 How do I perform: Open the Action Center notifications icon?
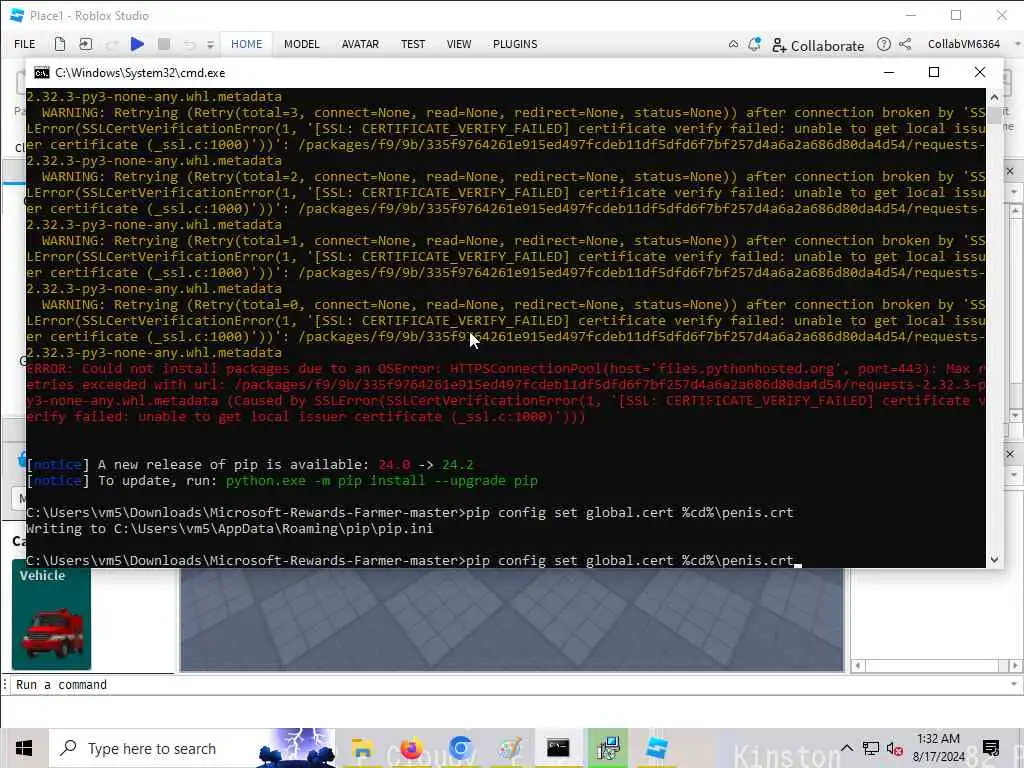tap(991, 748)
